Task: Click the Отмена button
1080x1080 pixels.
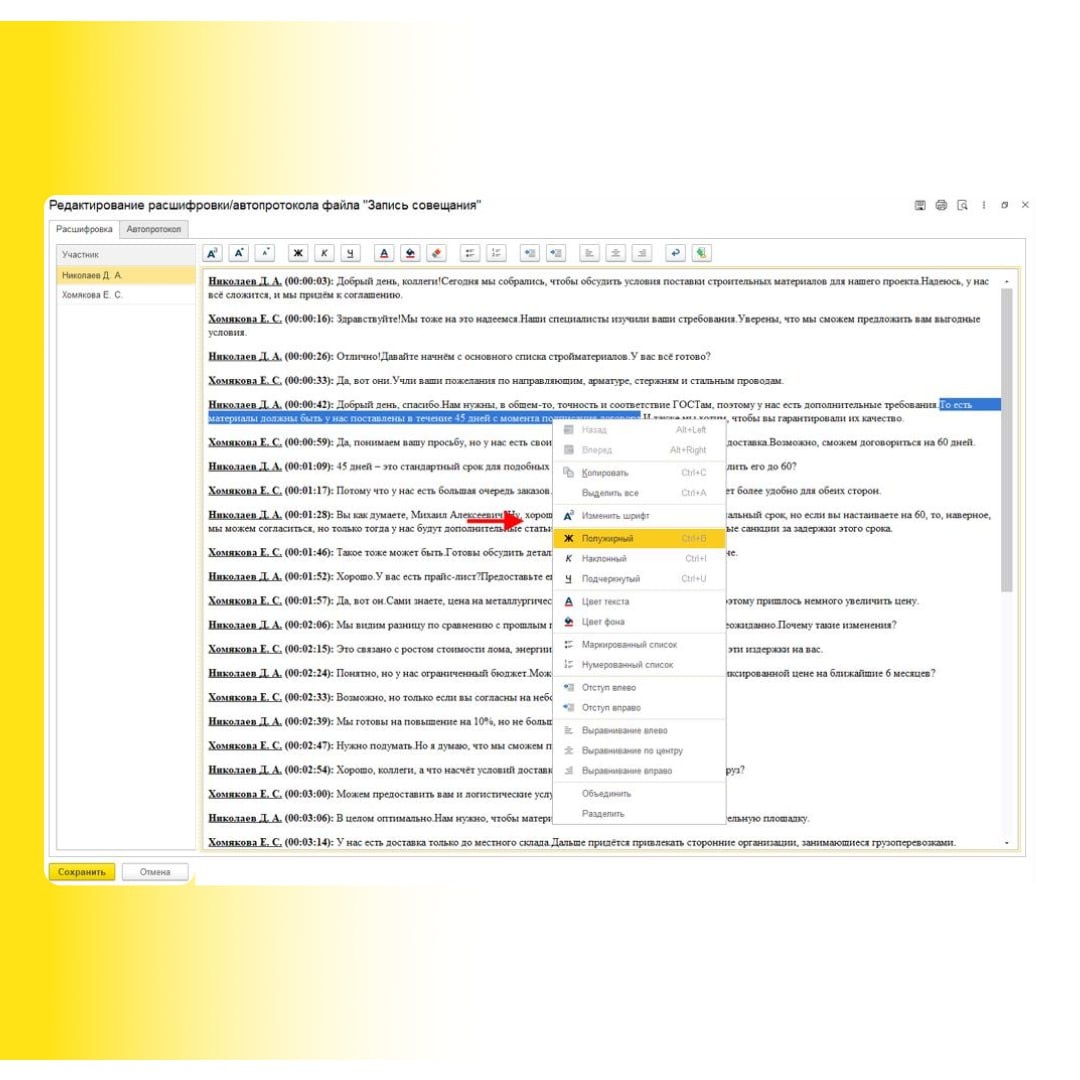Action: (155, 872)
